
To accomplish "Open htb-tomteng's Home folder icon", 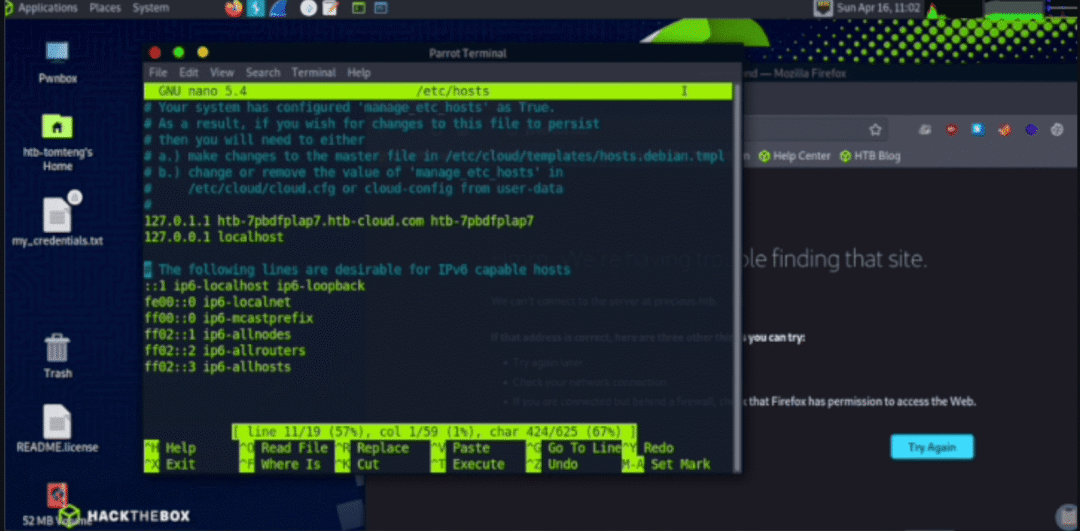I will pos(58,143).
